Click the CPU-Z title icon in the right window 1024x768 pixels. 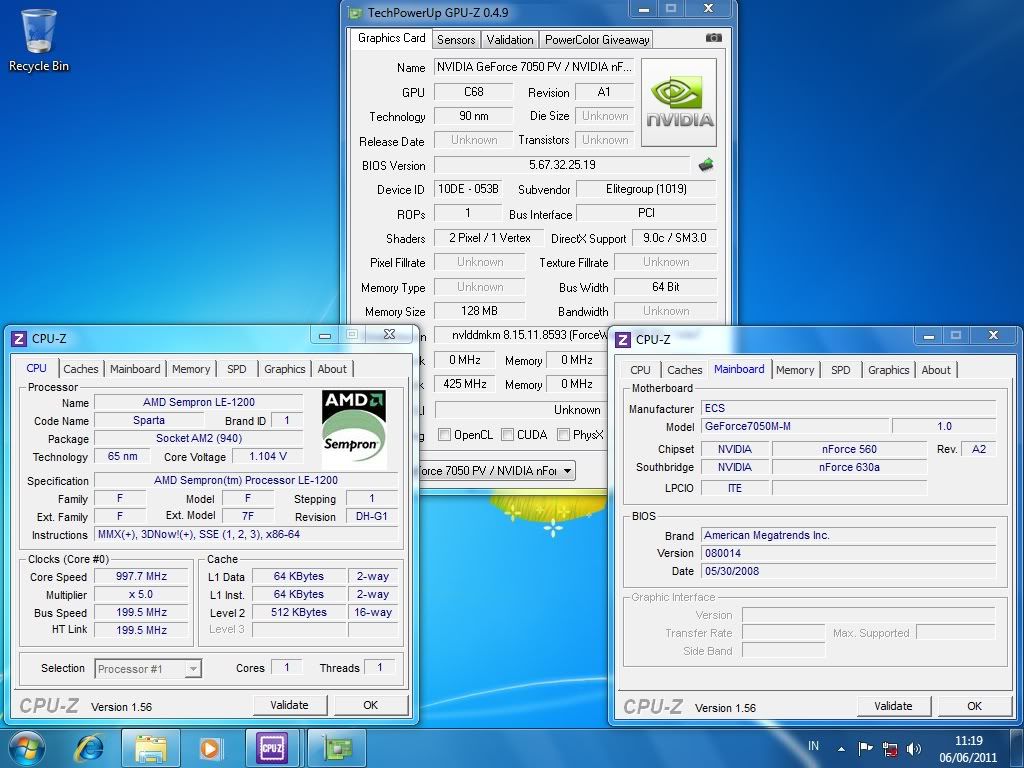pos(623,340)
